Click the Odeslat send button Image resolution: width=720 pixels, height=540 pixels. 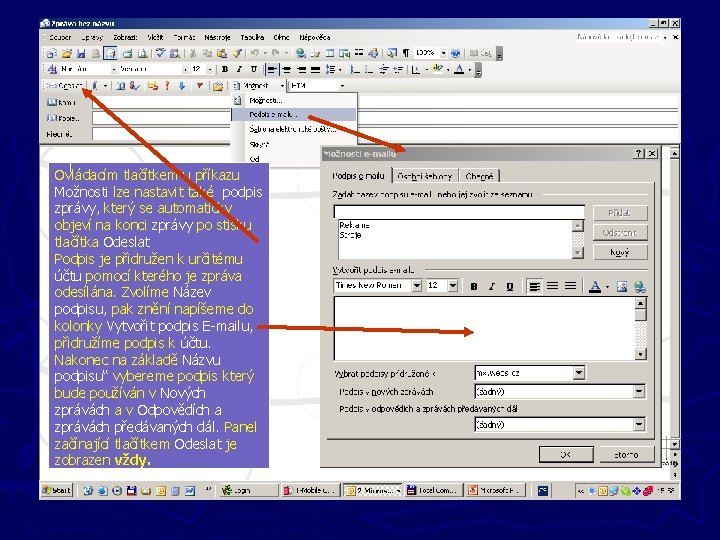(65, 86)
